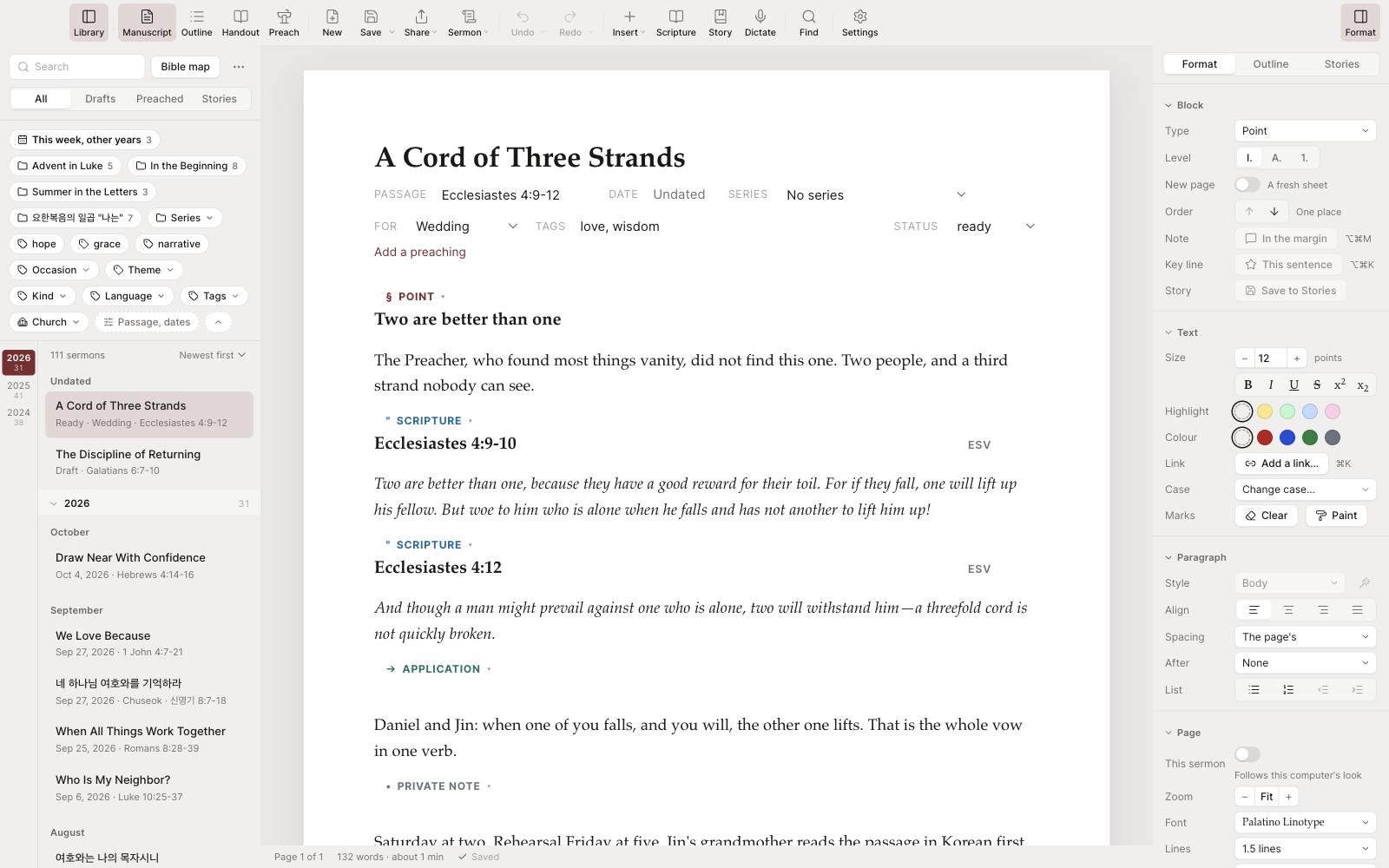Screen dimensions: 1389x868
Task: Click the Find magnifier icon
Action: click(808, 23)
